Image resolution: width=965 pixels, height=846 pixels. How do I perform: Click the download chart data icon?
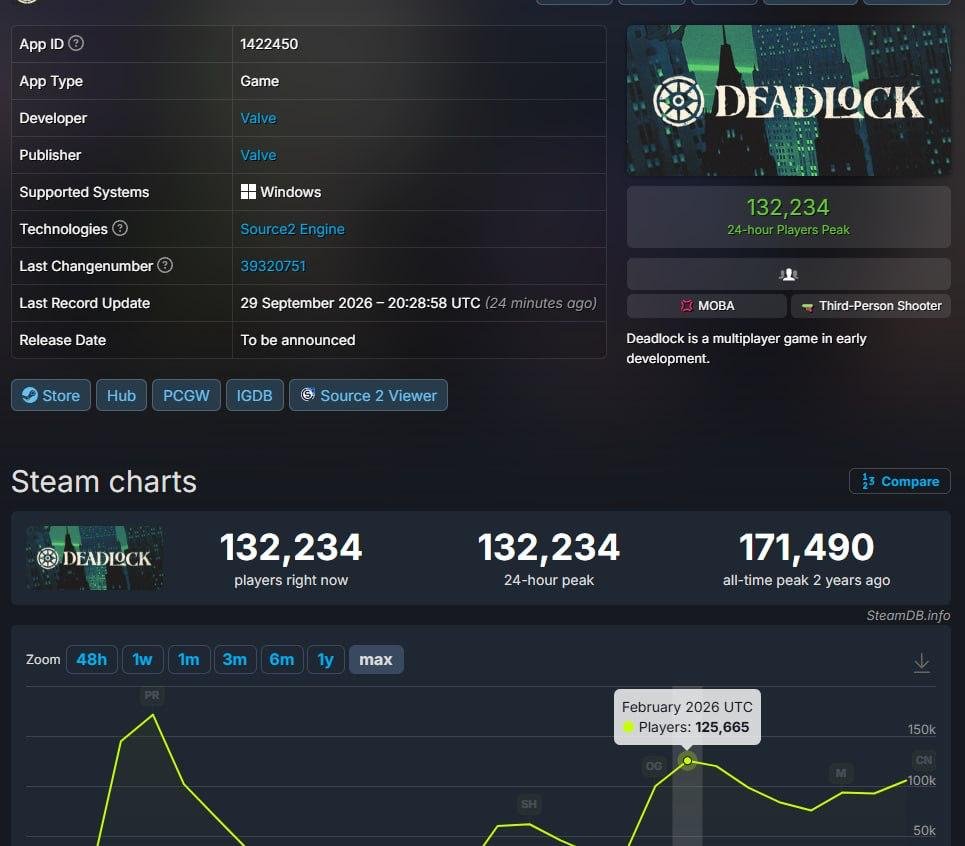tap(921, 663)
